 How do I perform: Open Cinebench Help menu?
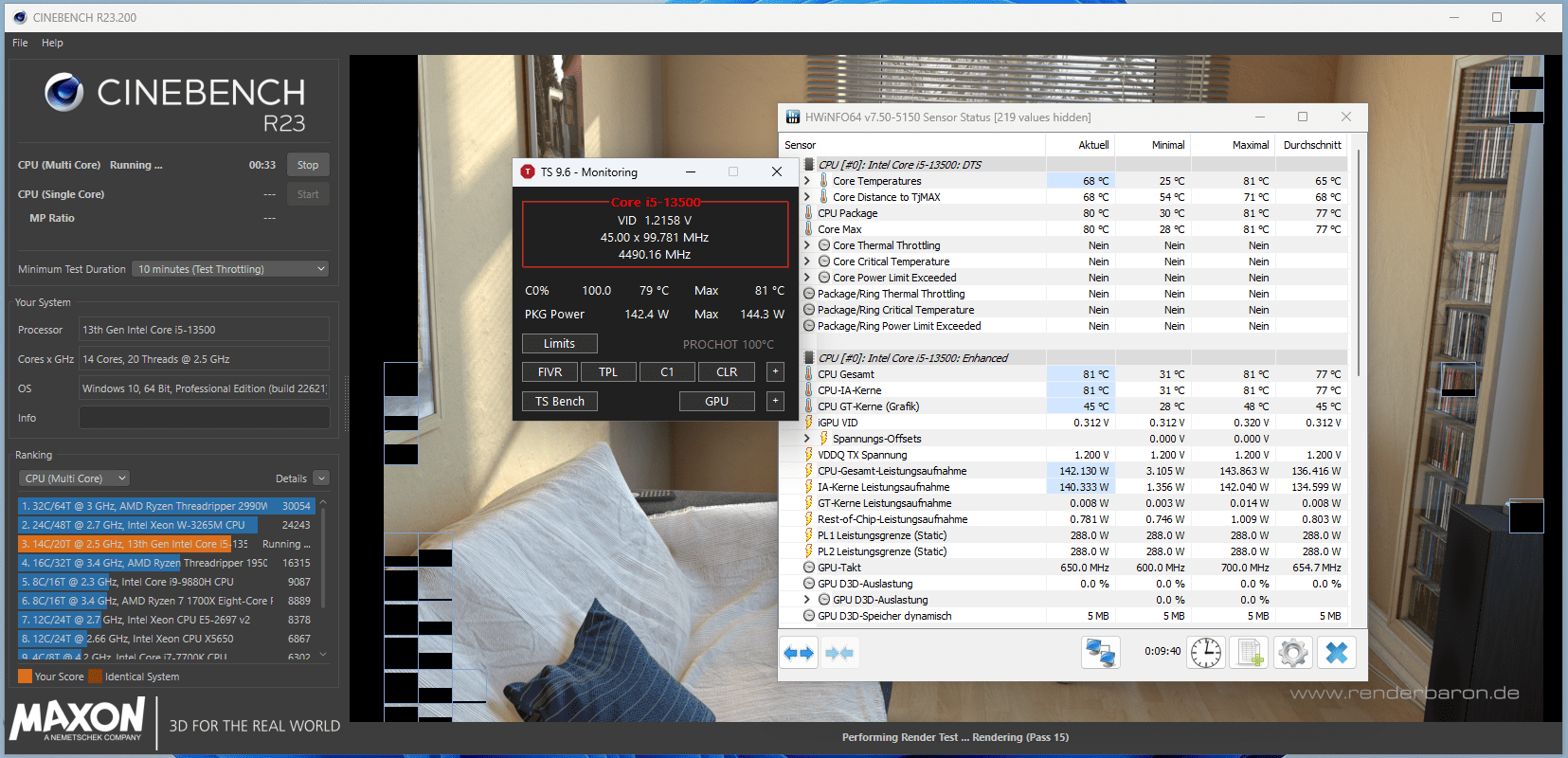(x=52, y=43)
